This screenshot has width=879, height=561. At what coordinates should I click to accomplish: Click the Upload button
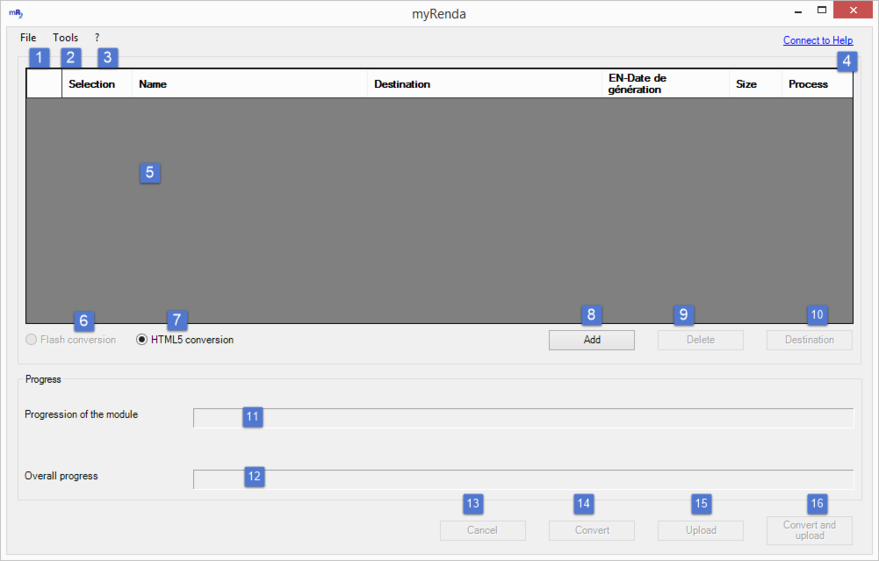click(x=700, y=530)
